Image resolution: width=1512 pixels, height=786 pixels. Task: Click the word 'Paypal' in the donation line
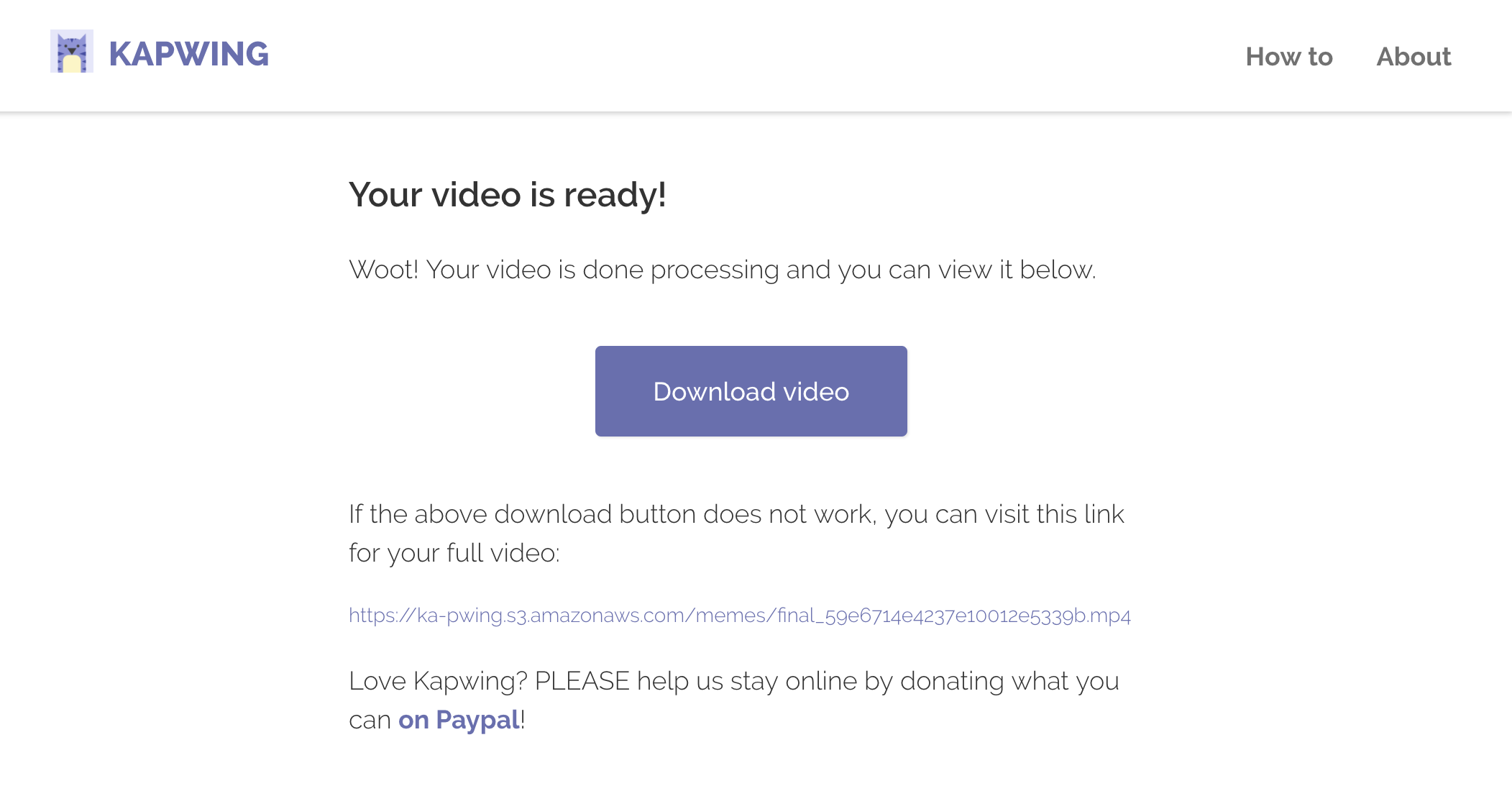tap(477, 720)
